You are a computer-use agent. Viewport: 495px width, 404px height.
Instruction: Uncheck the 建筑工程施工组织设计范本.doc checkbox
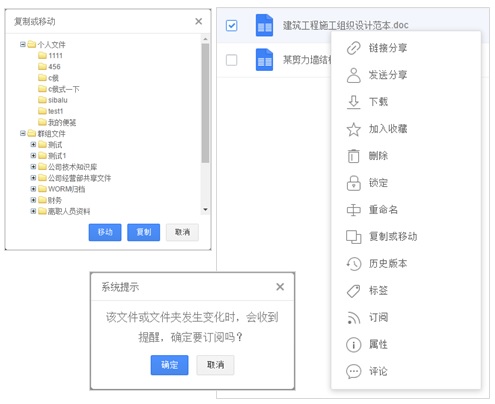point(231,25)
